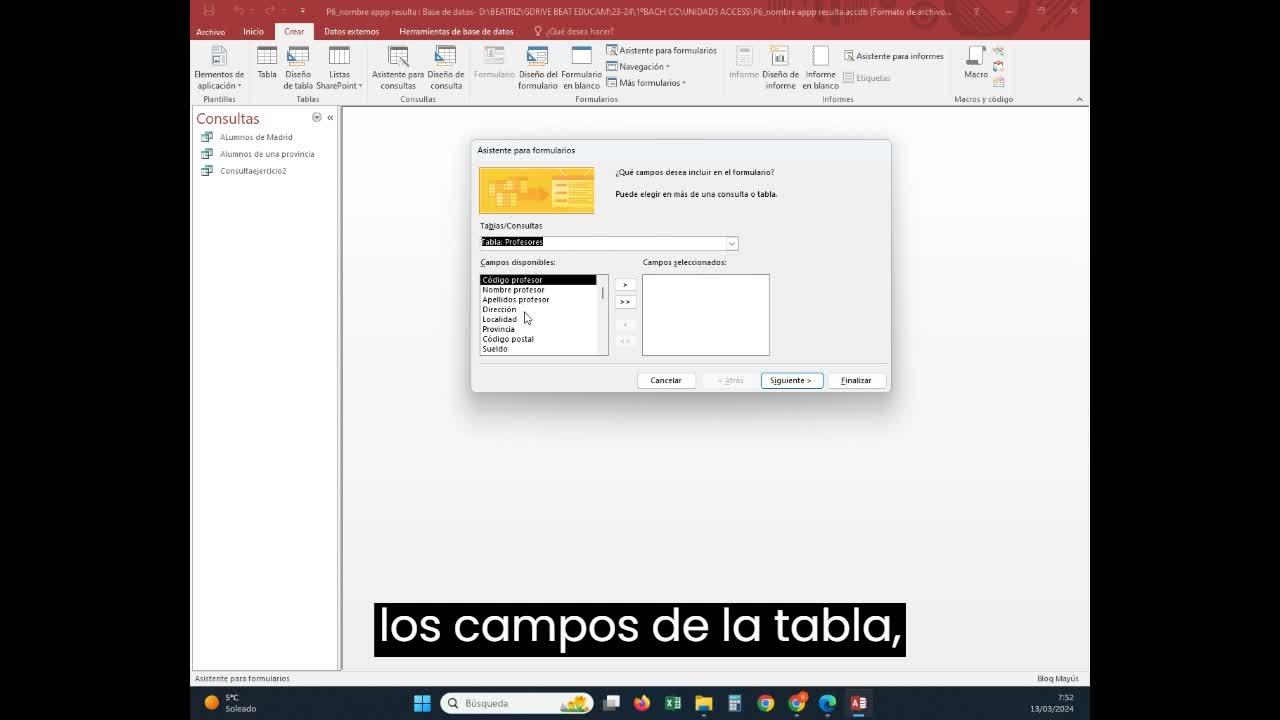1280x720 pixels.
Task: Open the Windows Start menu
Action: click(x=422, y=703)
